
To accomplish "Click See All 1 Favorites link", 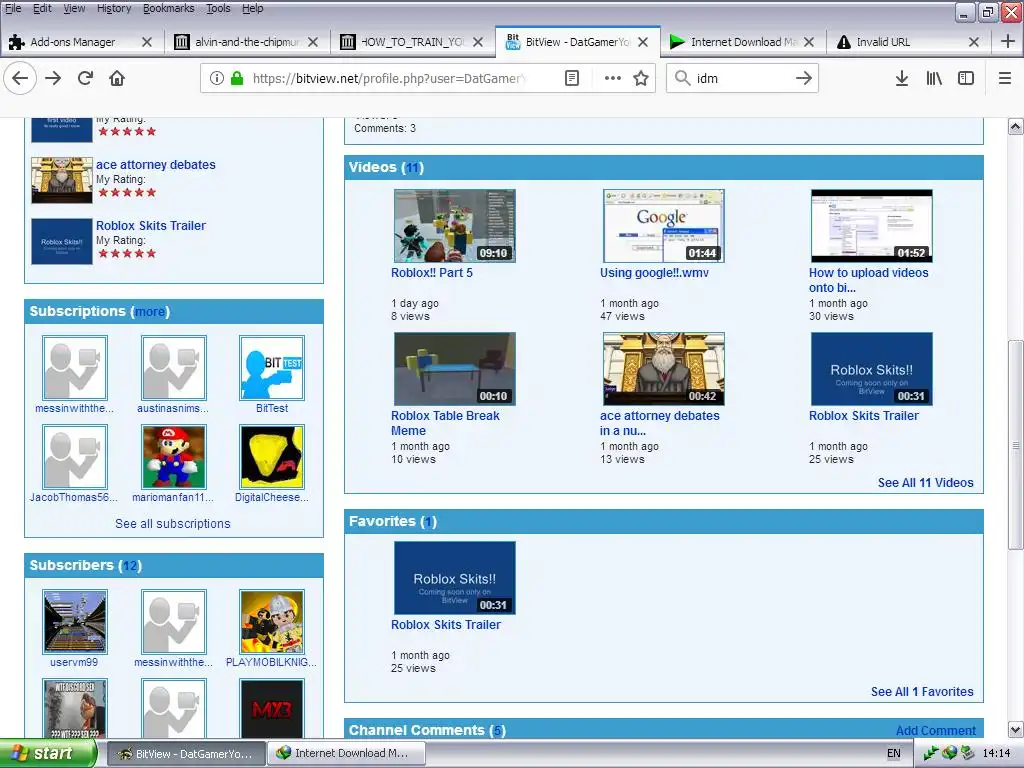I will (x=922, y=692).
